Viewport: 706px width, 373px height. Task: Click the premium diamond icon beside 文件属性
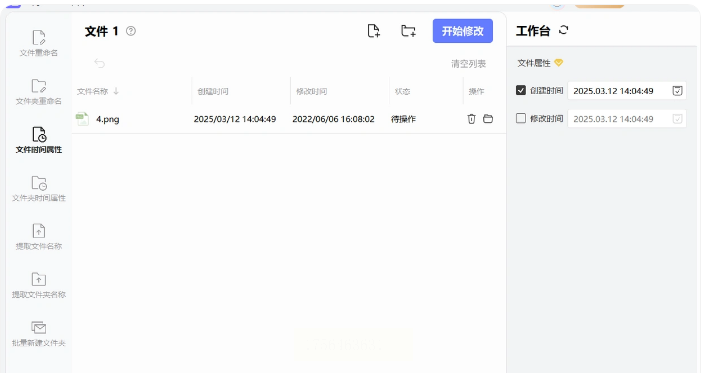[558, 63]
